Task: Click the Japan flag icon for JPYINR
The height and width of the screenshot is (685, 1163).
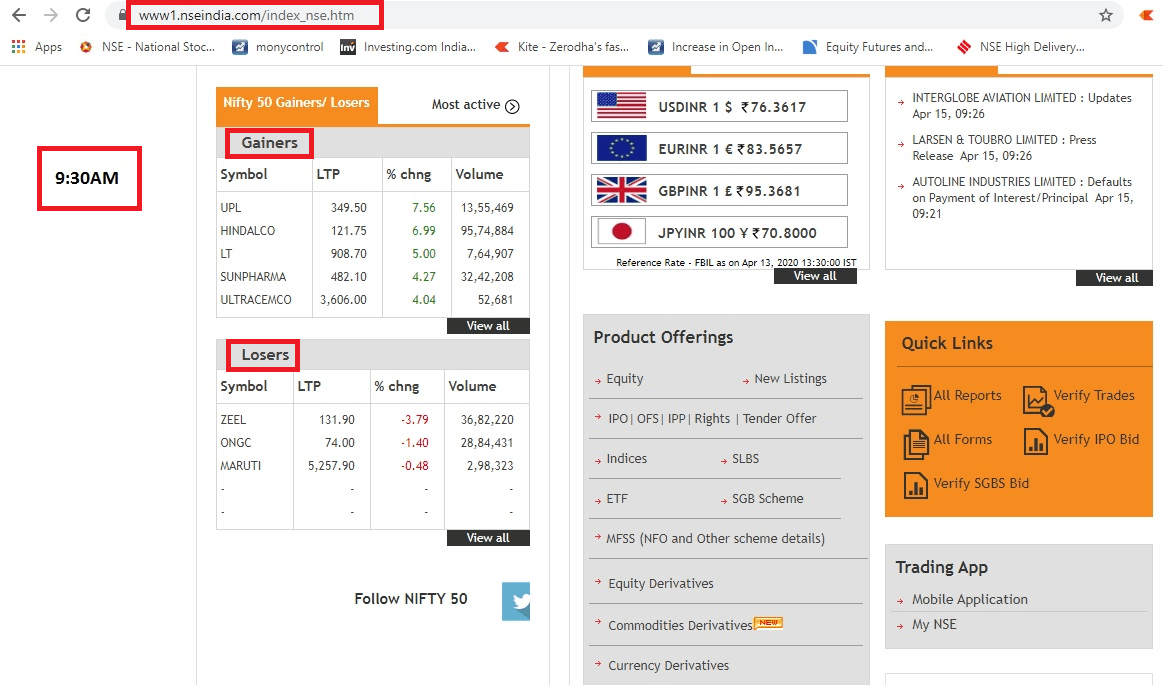Action: (x=622, y=232)
